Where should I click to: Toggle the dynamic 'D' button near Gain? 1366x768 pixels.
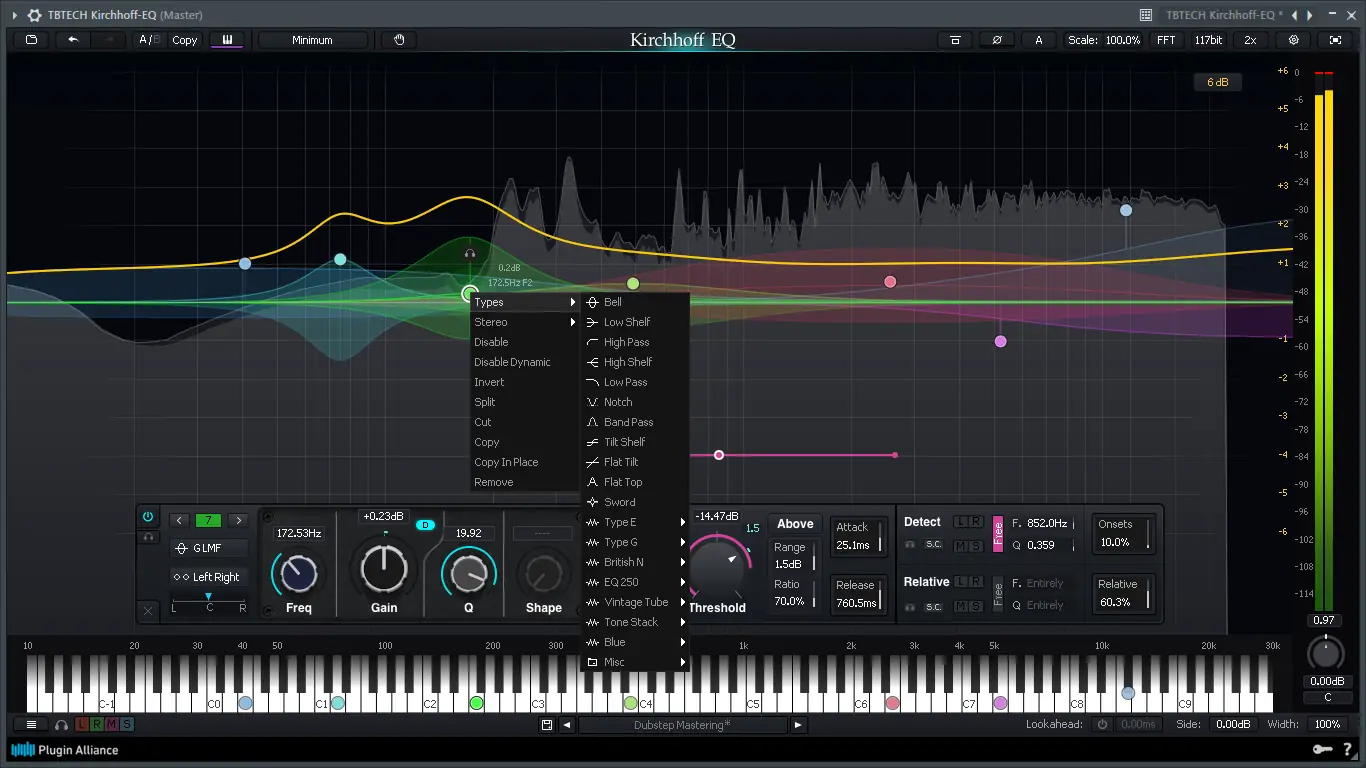[425, 525]
